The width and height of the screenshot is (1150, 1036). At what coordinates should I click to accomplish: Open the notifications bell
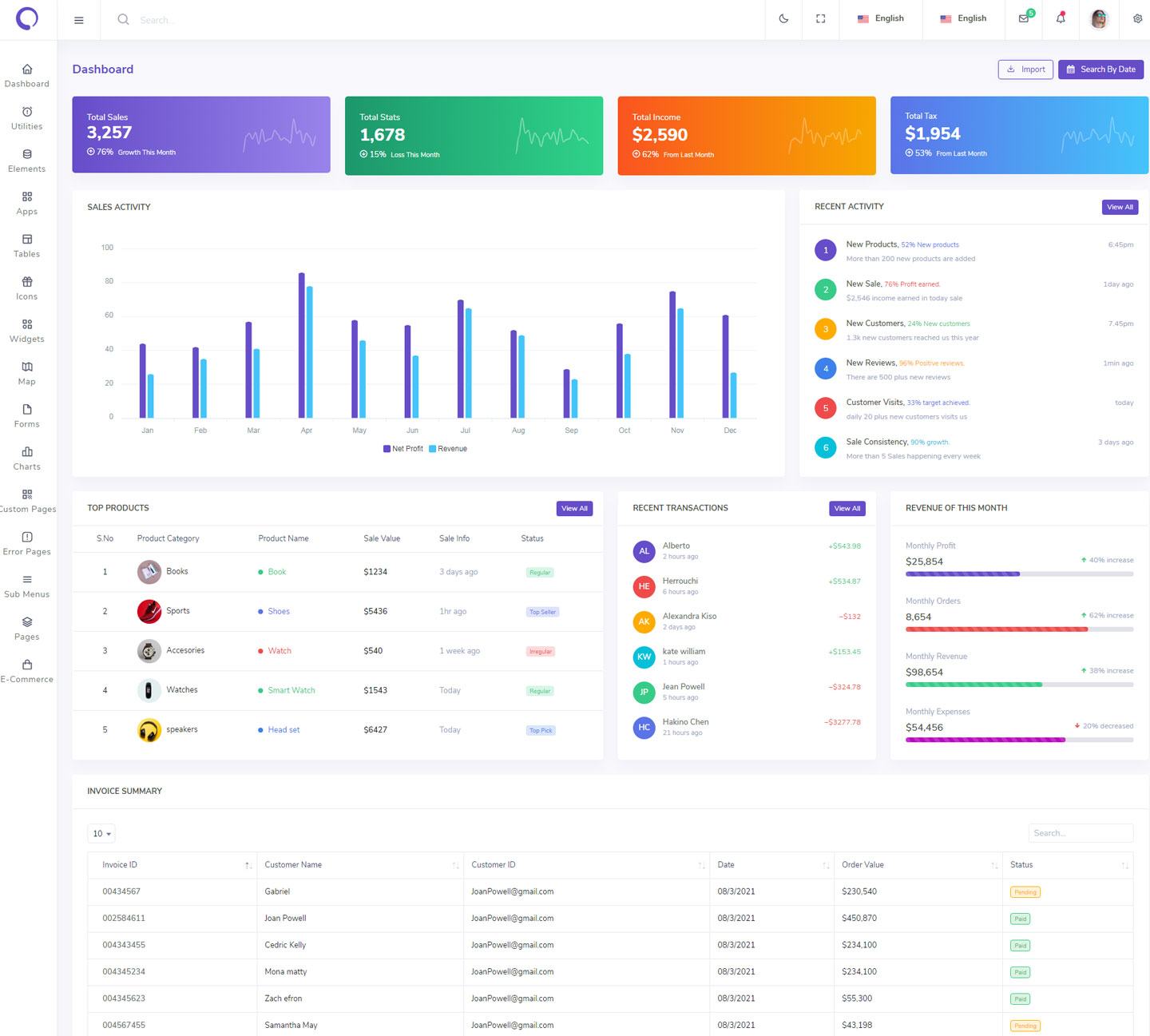point(1061,19)
